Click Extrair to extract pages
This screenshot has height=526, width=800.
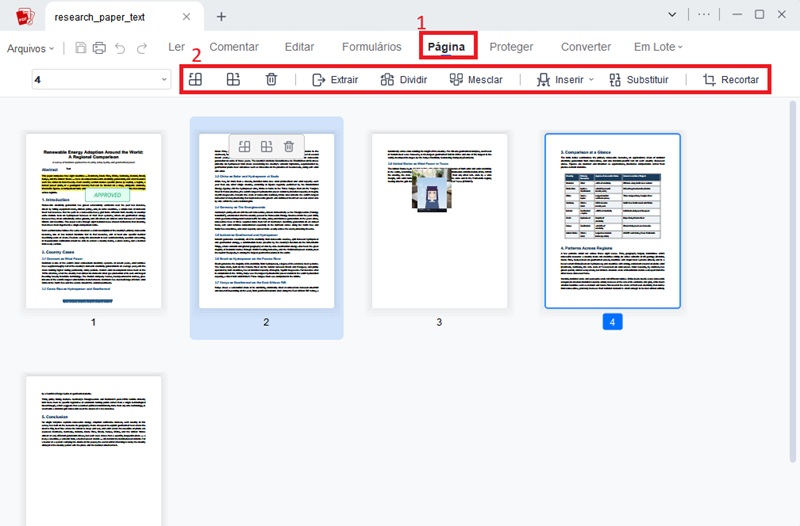[335, 80]
